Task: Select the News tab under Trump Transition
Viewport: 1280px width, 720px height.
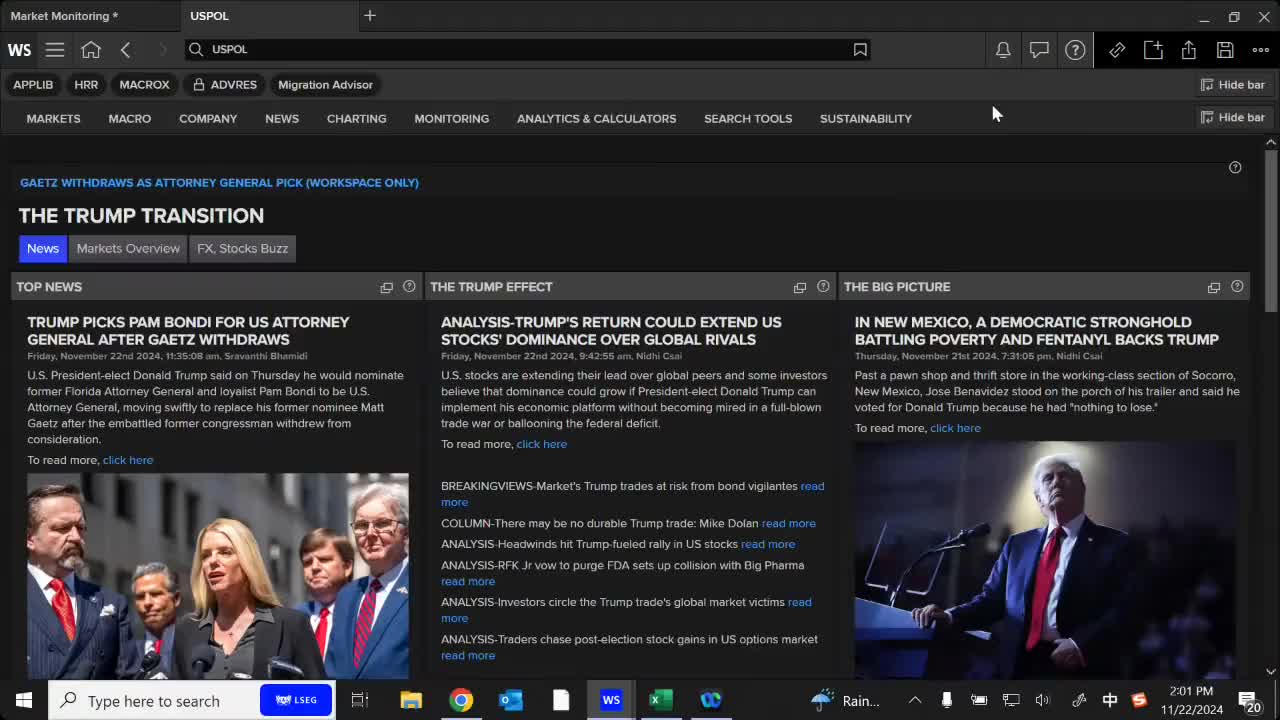Action: click(43, 248)
